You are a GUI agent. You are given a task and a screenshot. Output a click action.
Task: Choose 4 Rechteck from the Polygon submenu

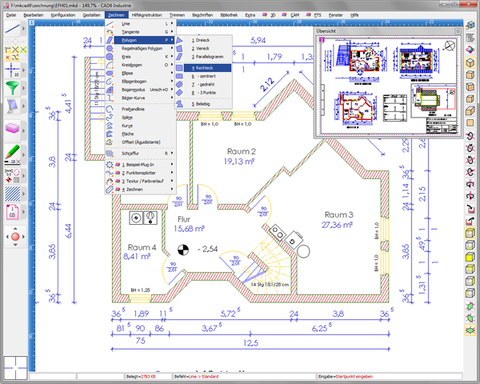coord(203,68)
